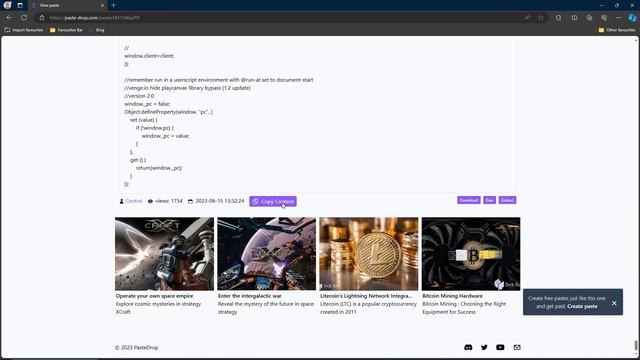The width and height of the screenshot is (640, 360).
Task: Click the '2023-06-15 13:32:24' date text
Action: click(x=220, y=201)
